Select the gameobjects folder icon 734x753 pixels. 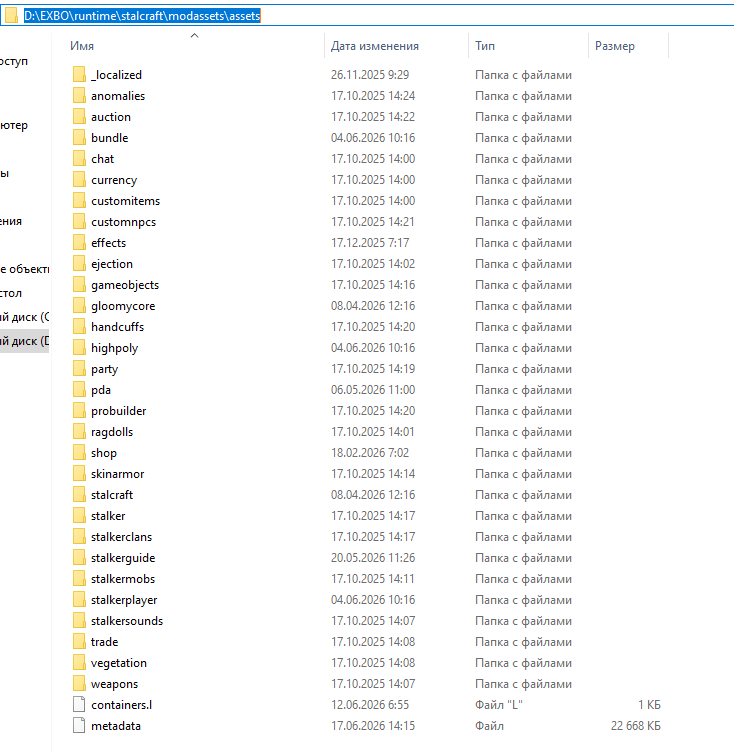click(x=79, y=285)
